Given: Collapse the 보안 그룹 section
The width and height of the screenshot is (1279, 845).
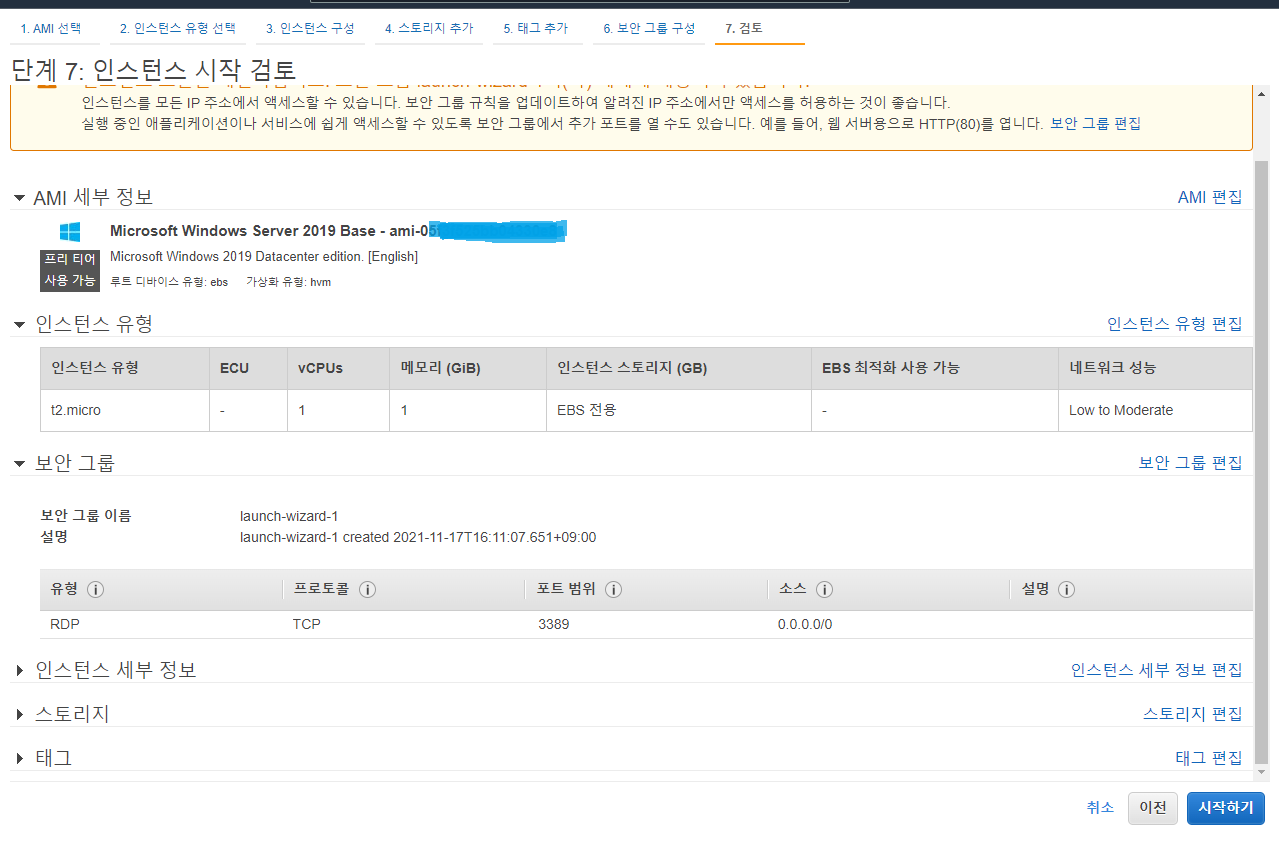Looking at the screenshot, I should click(19, 463).
